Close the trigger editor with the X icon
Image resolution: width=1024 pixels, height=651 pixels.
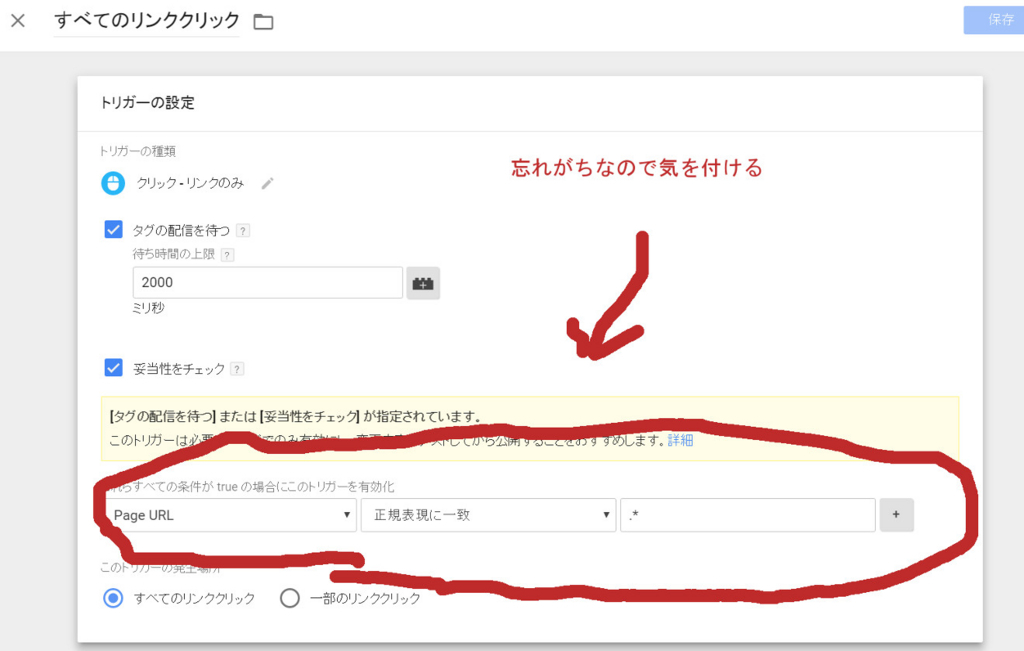pyautogui.click(x=17, y=19)
